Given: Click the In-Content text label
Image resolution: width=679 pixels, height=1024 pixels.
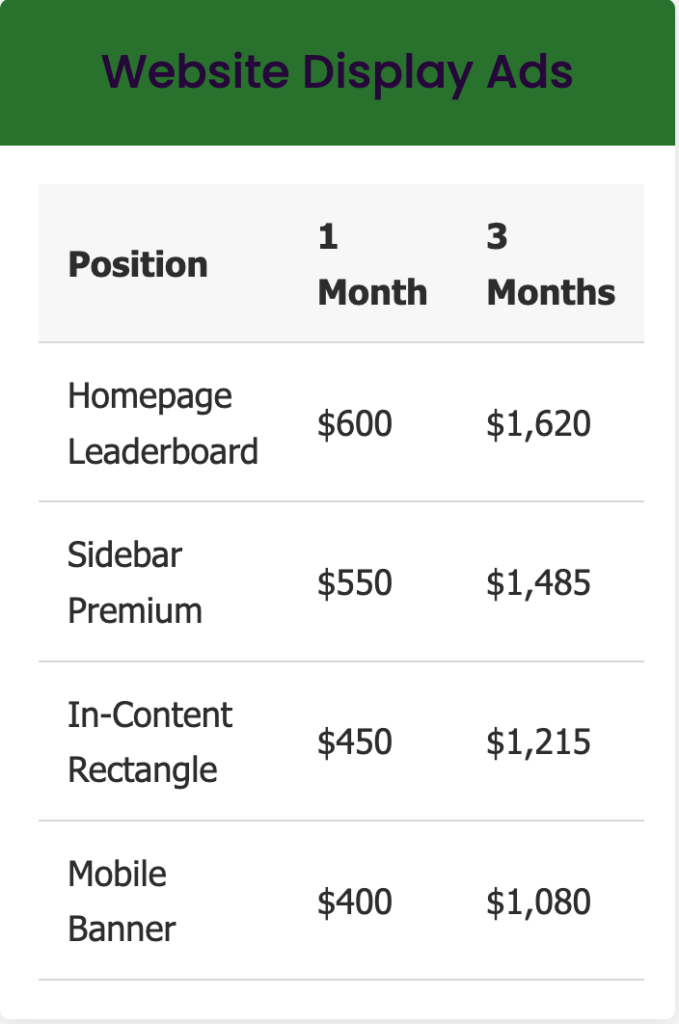Looking at the screenshot, I should pos(150,715).
